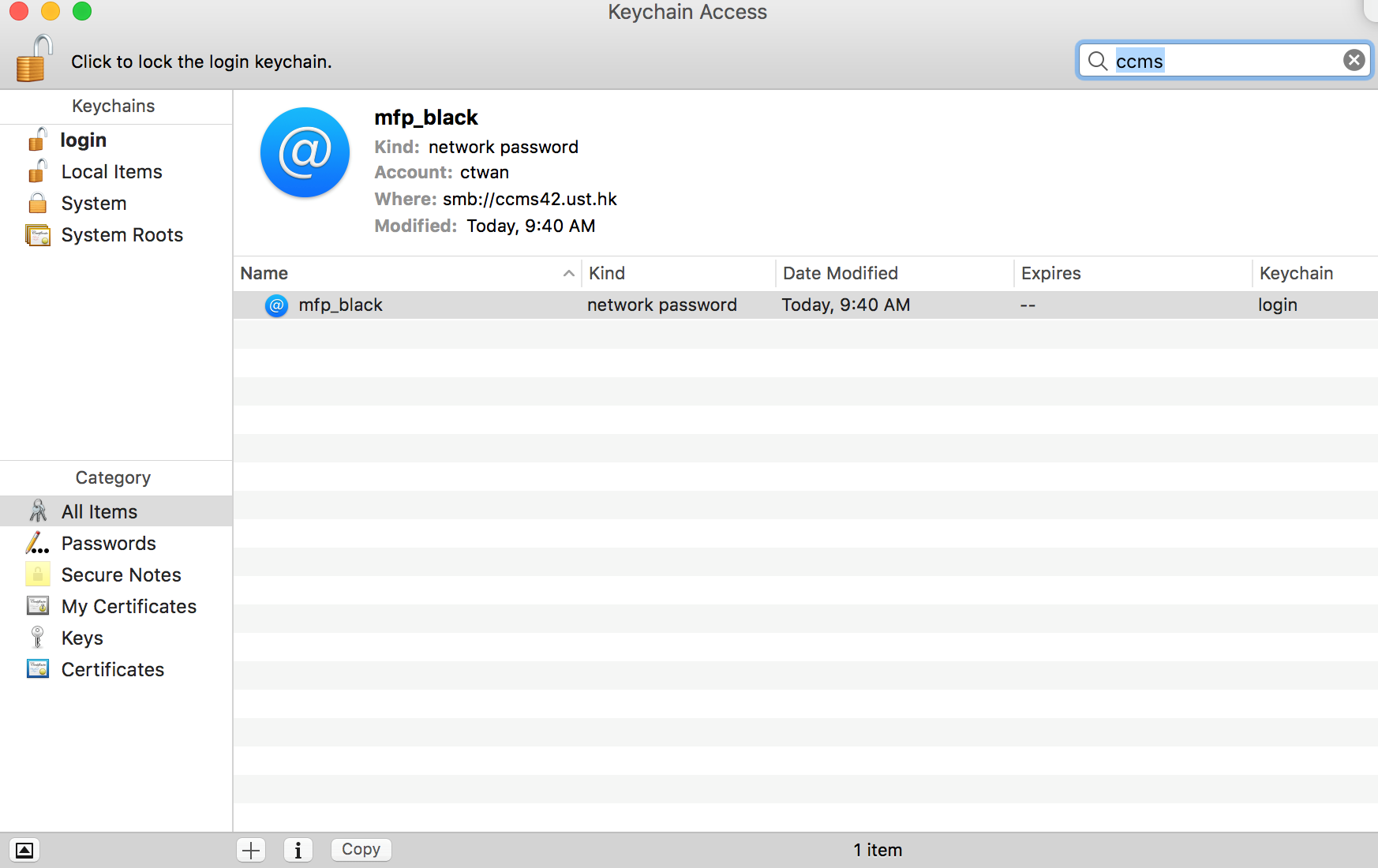Screen dimensions: 1378x868
Task: Select the Local Items keychain
Action: 111,172
